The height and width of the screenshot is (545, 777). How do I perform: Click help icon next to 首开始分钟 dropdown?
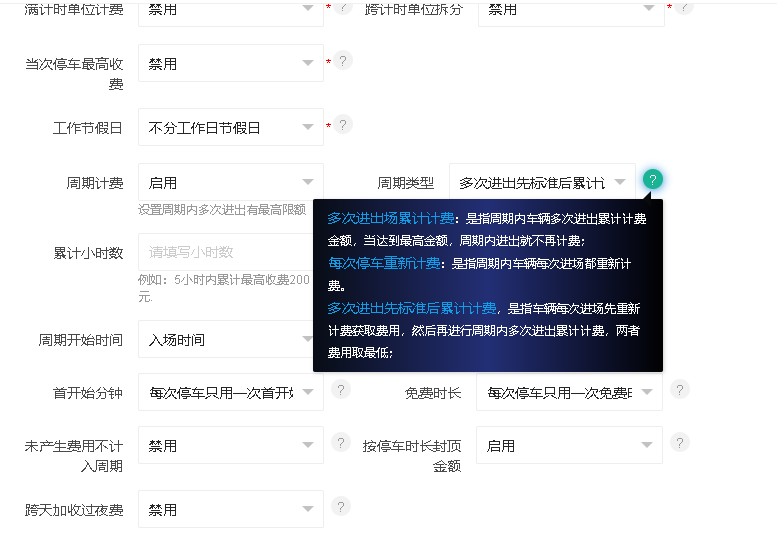341,390
